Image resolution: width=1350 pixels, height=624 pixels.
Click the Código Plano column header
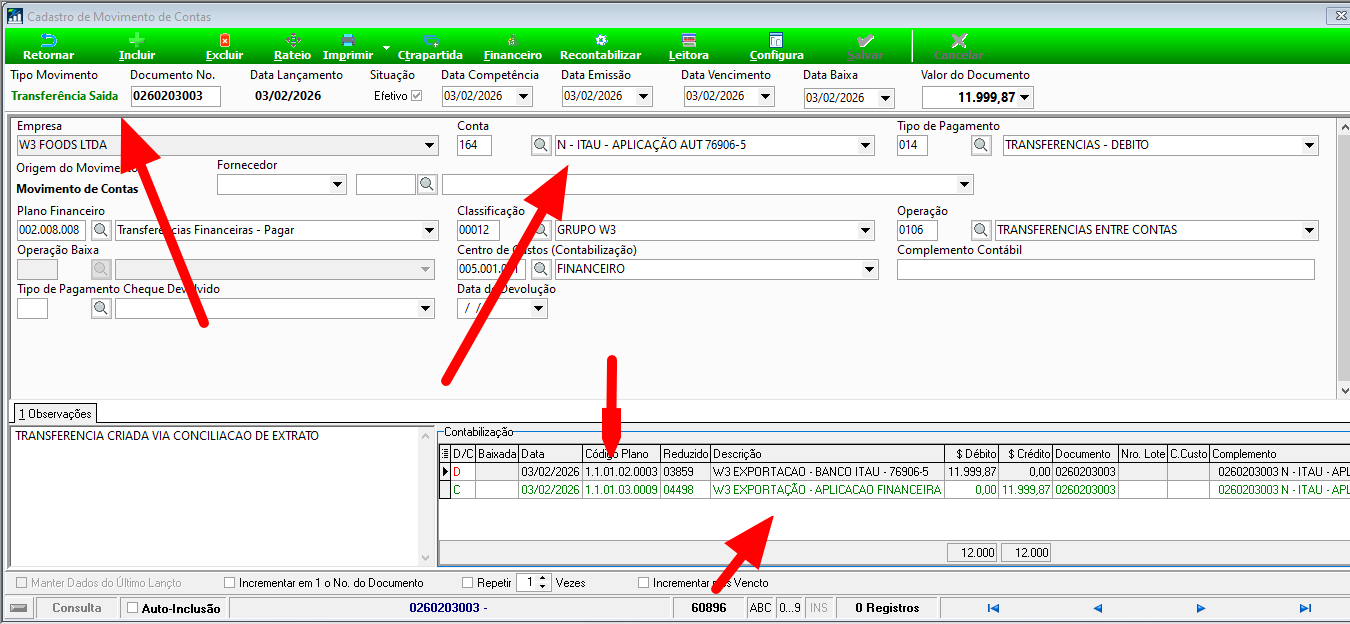pos(621,454)
